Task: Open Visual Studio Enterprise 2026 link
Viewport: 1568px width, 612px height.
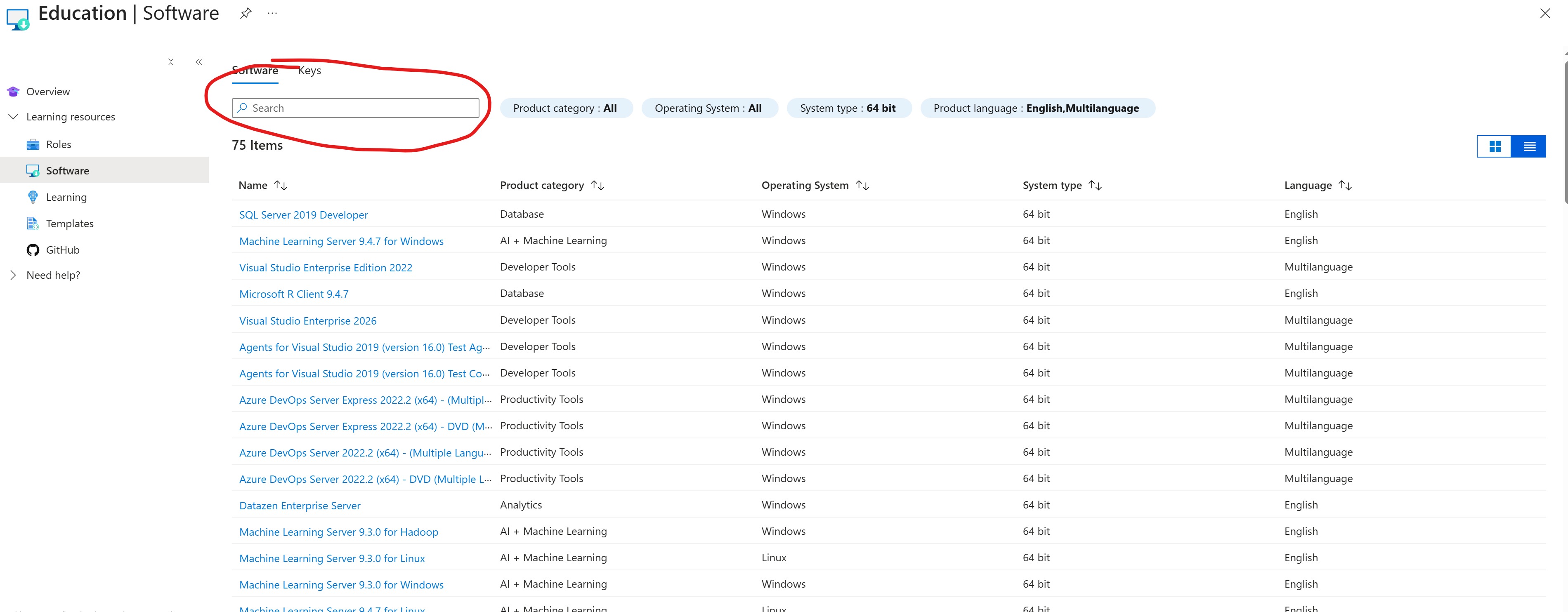Action: coord(307,320)
